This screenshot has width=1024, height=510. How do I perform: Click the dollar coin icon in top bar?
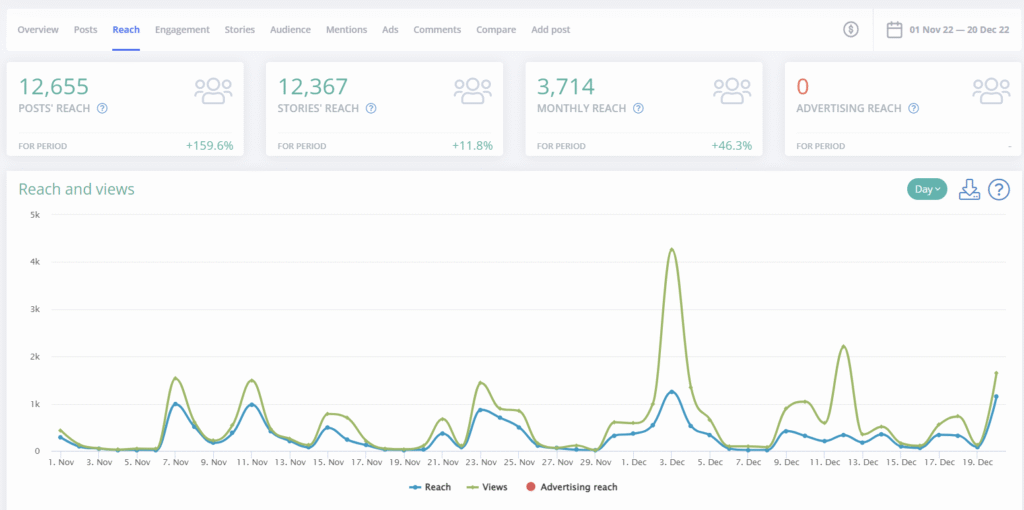tap(851, 30)
